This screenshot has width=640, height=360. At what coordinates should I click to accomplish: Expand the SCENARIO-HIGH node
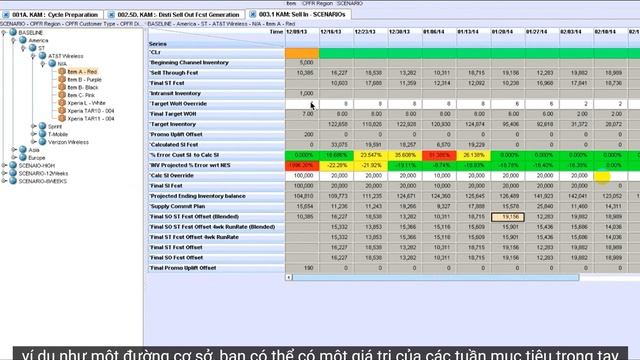coord(4,165)
